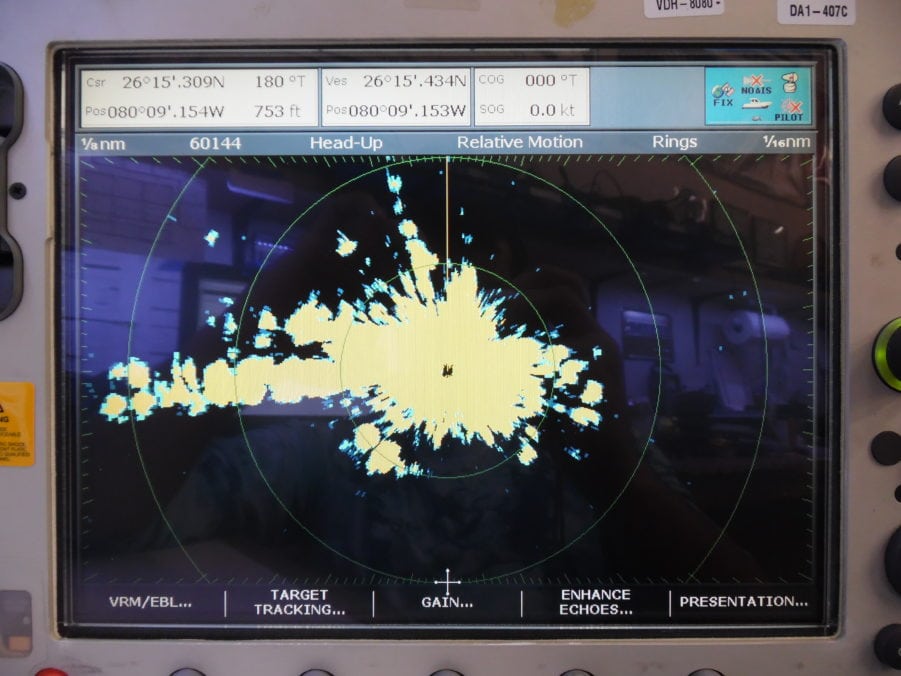Select the boat icon in status panel
This screenshot has width=901, height=676.
757,105
